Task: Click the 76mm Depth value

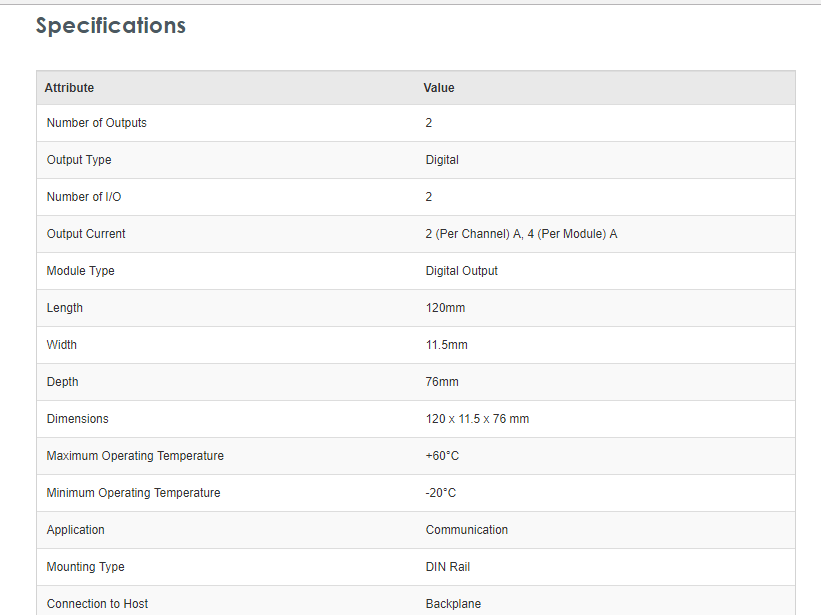Action: [x=442, y=382]
